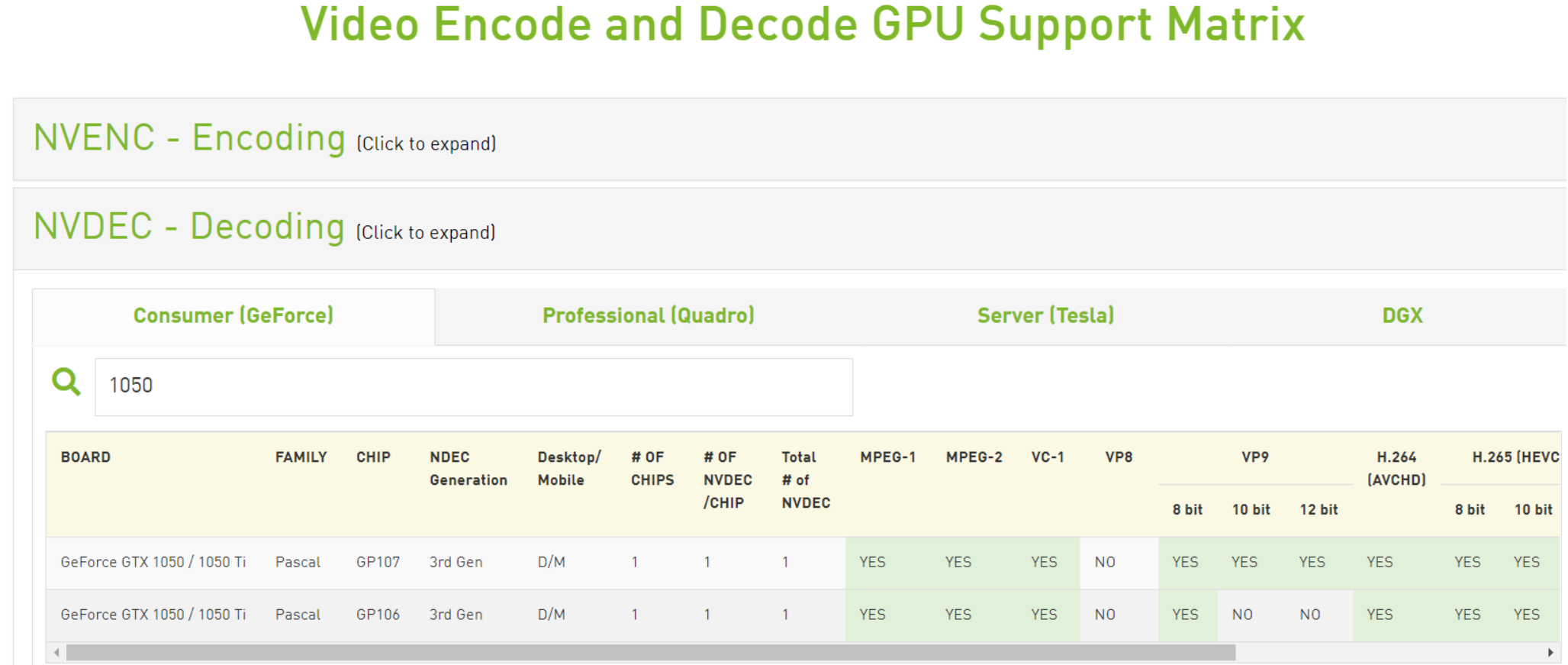This screenshot has width=1568, height=665.
Task: Click the # OF CHIPS column header
Action: tap(652, 469)
